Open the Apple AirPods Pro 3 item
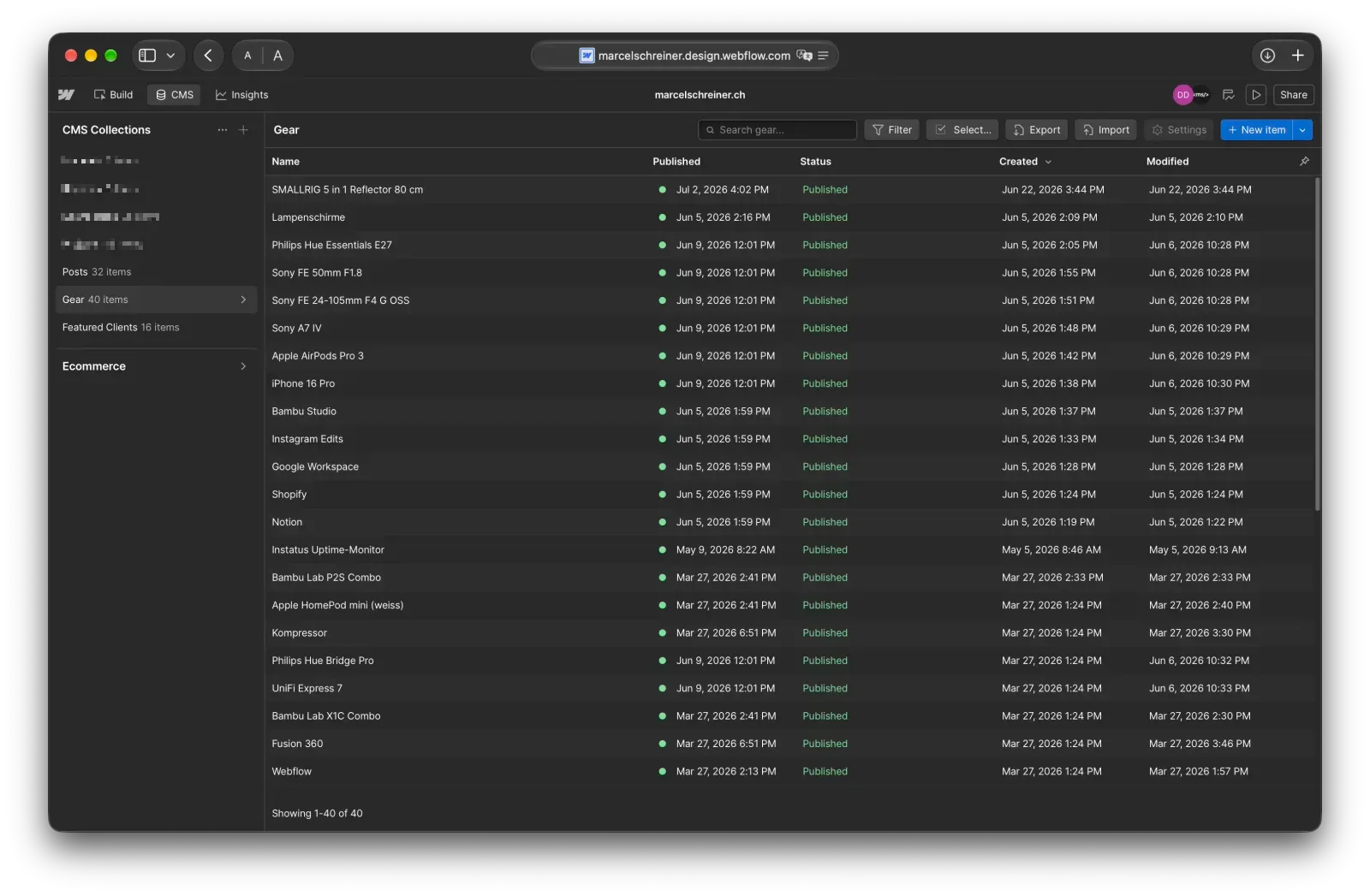The width and height of the screenshot is (1370, 896). click(x=318, y=356)
